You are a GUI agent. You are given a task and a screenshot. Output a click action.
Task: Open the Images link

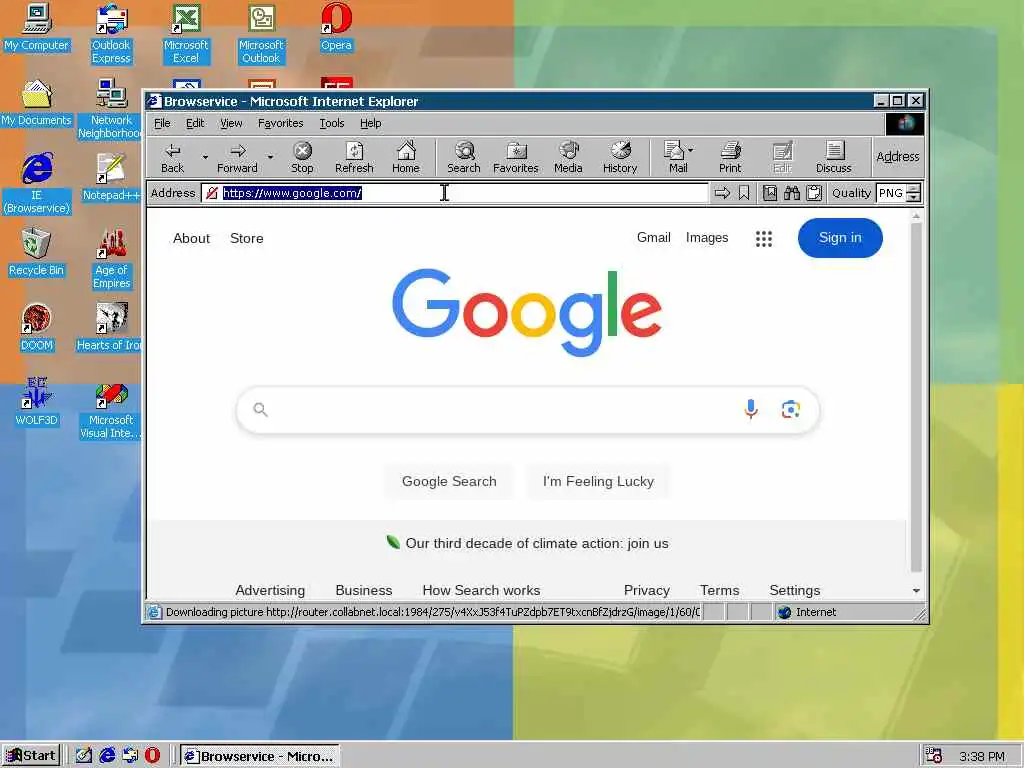pyautogui.click(x=707, y=238)
